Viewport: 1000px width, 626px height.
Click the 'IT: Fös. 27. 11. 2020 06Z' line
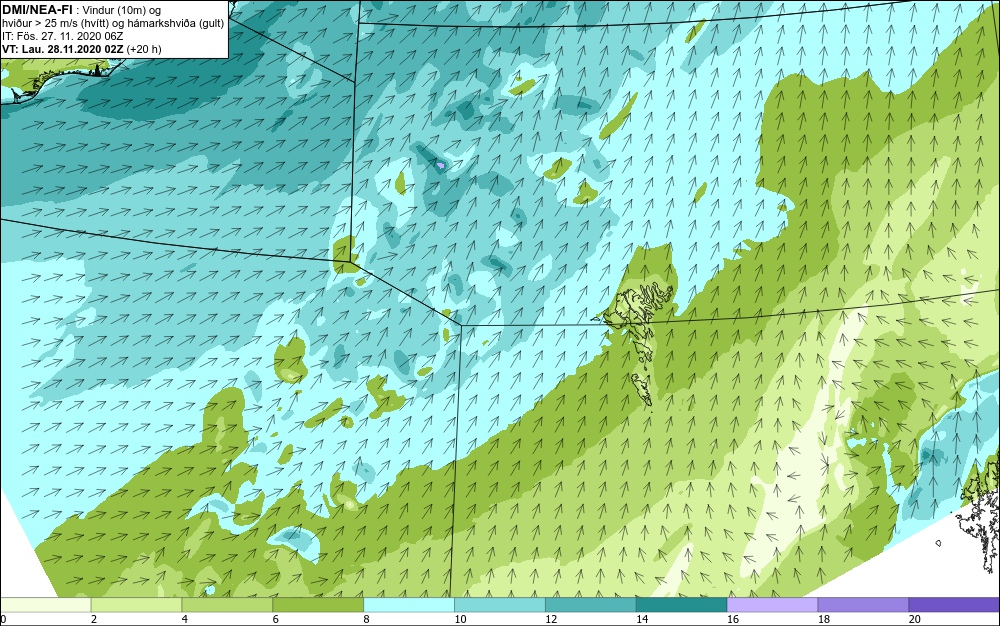click(62, 36)
